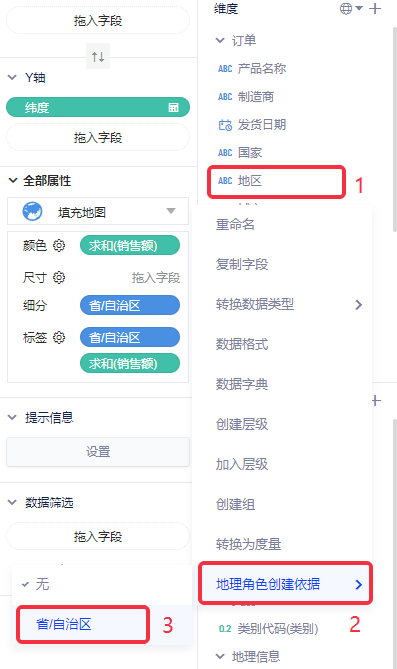This screenshot has height=669, width=397.
Task: Open size settings gear icon next to 尺寸
Action: click(x=59, y=277)
